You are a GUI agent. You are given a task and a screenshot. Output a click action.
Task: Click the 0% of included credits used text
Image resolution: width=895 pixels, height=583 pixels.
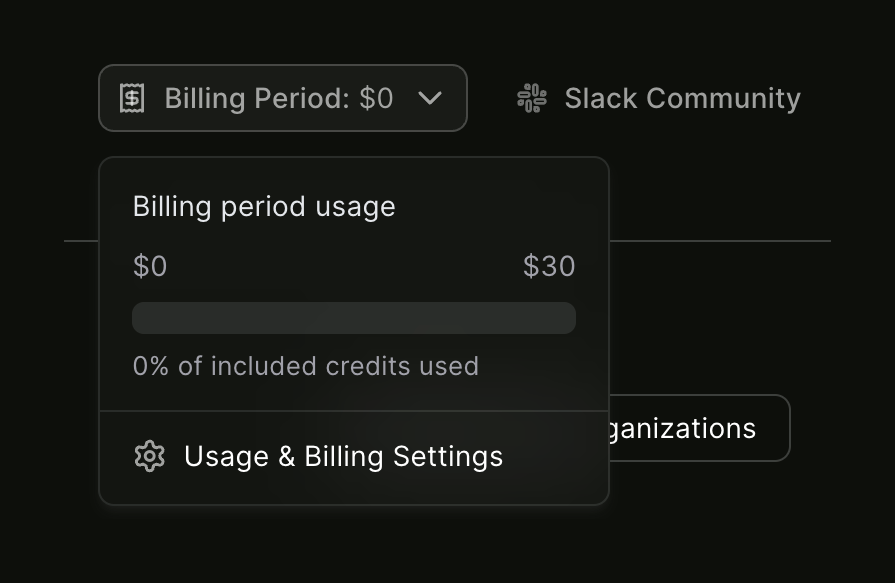point(306,366)
